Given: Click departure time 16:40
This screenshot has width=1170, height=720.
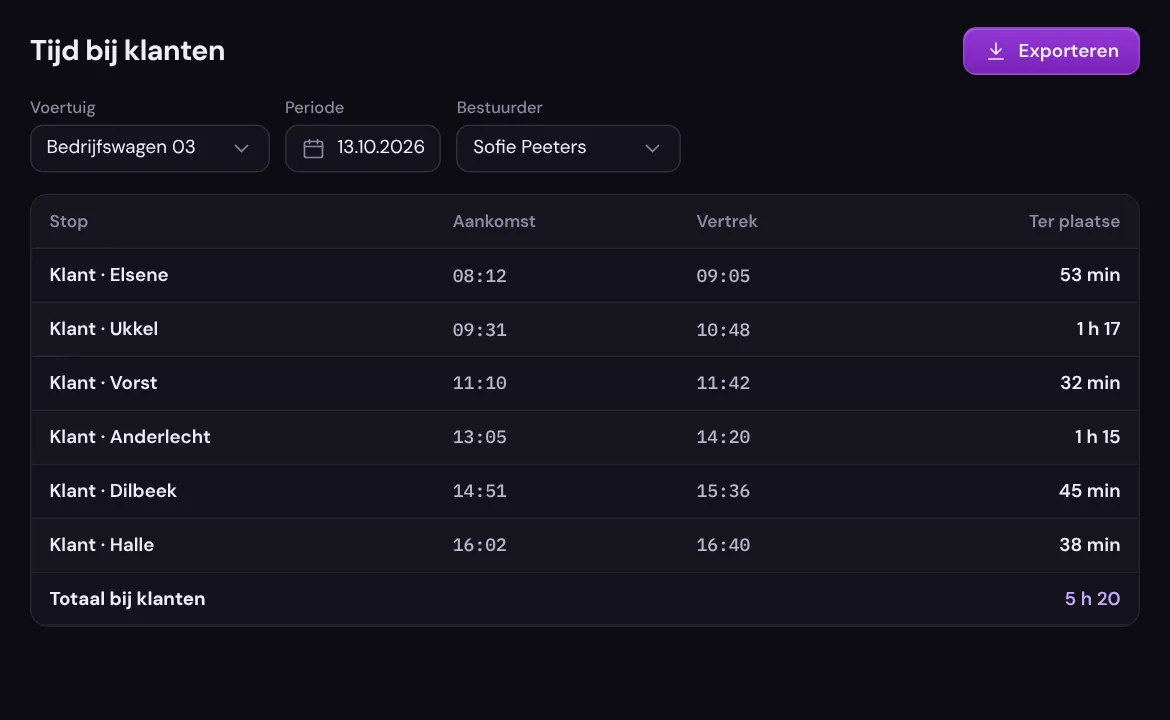Looking at the screenshot, I should 723,545.
